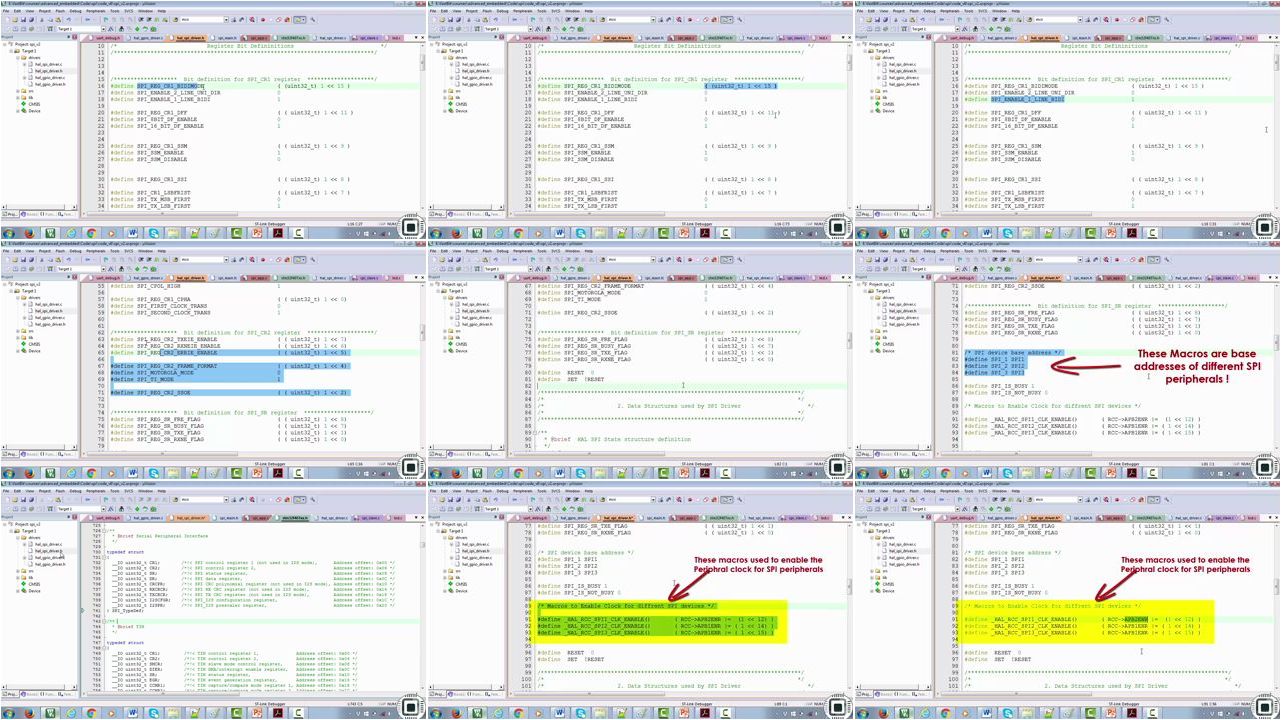Click find-in-files binoculars icon in middle-right screenshot

(1029, 260)
